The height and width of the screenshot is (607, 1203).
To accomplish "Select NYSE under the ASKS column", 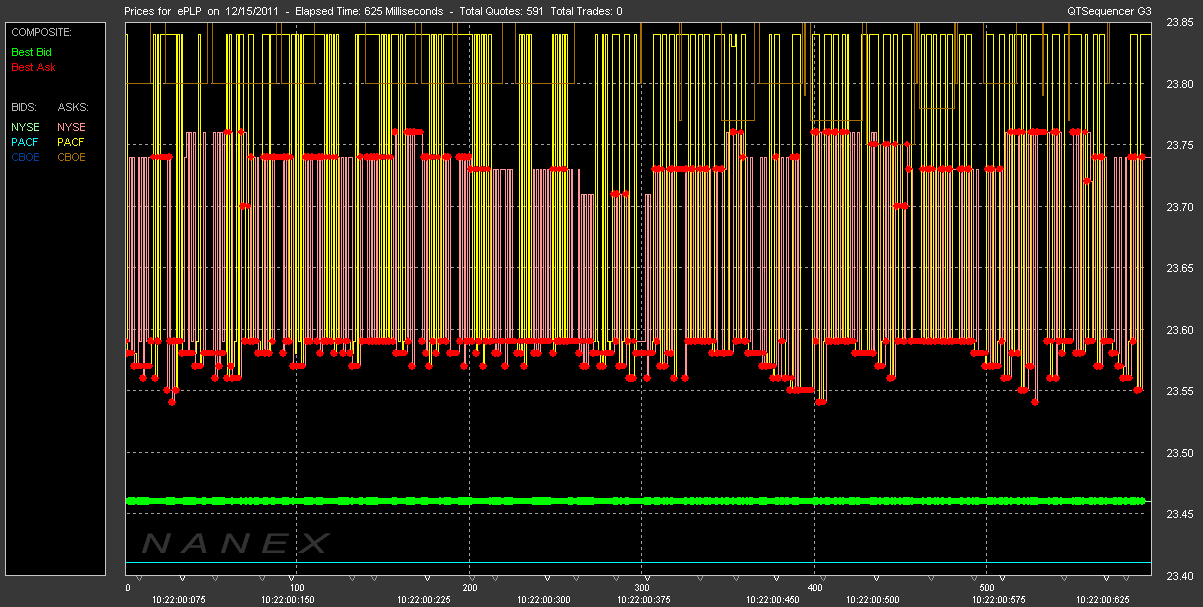I will pos(72,127).
